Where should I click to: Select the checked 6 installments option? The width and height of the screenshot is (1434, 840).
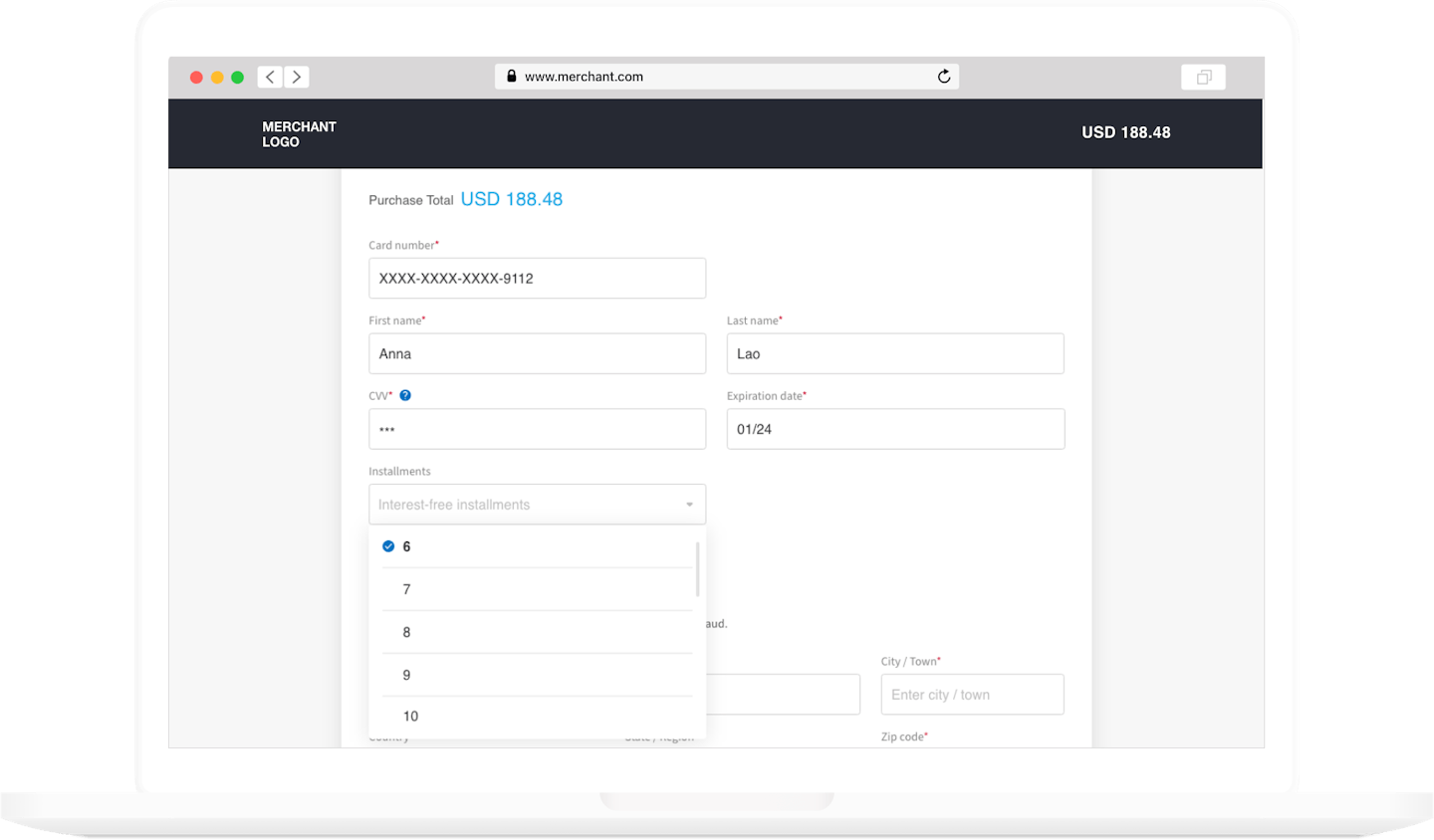tap(406, 546)
